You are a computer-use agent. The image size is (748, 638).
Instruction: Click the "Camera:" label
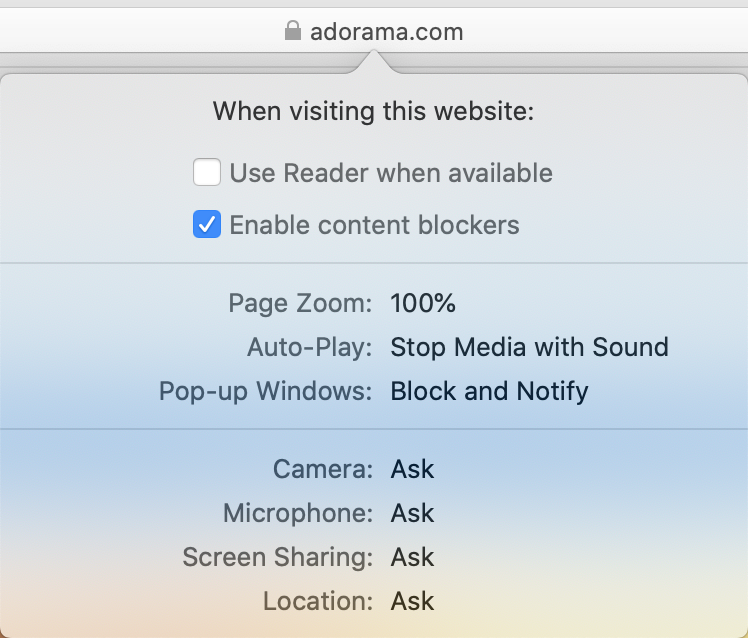(323, 469)
